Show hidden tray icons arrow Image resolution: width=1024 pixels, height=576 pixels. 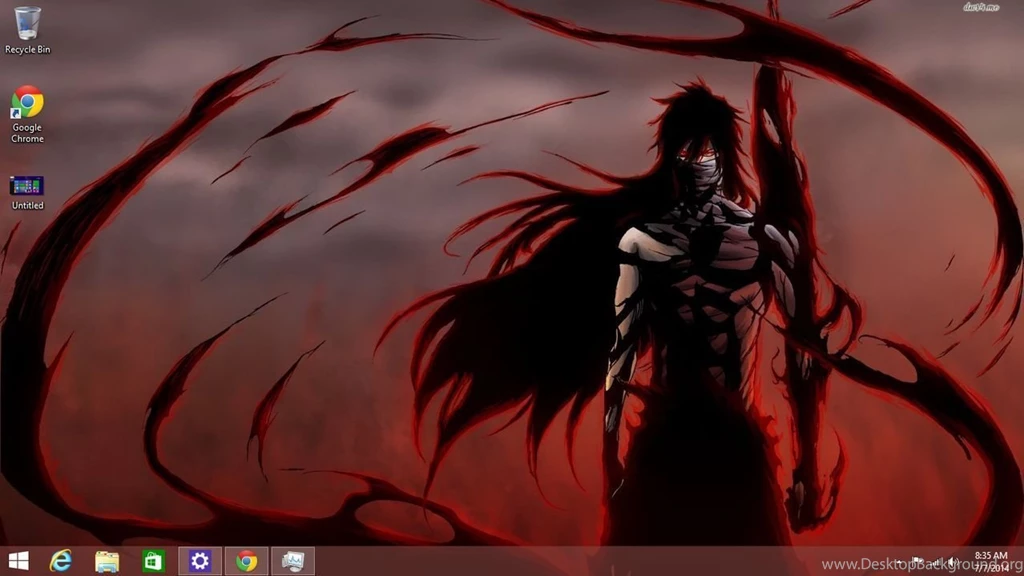point(899,562)
